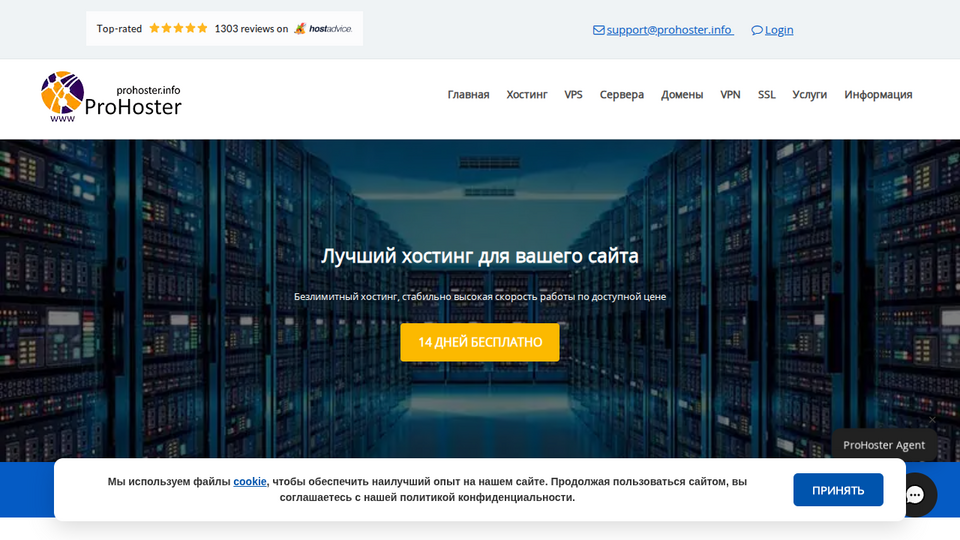Open the Хостинг menu item
Image resolution: width=960 pixels, height=540 pixels.
pos(527,94)
